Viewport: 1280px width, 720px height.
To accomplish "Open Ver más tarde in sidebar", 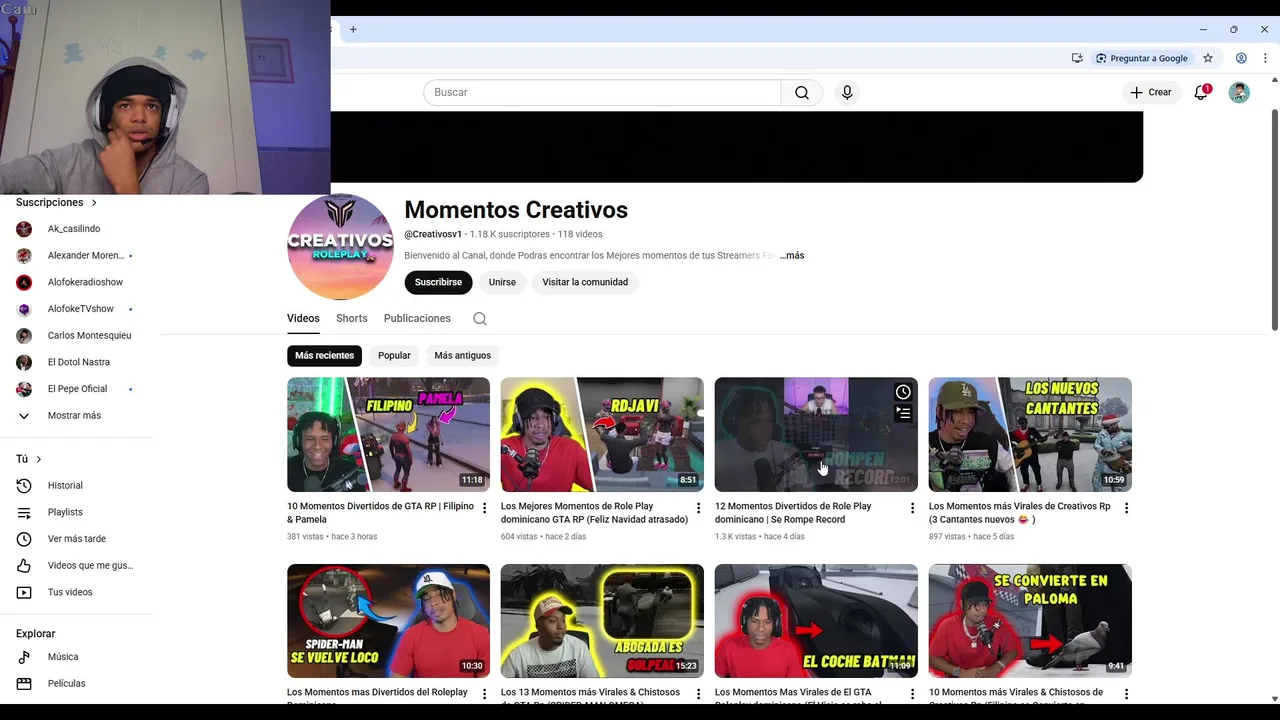I will click(76, 539).
